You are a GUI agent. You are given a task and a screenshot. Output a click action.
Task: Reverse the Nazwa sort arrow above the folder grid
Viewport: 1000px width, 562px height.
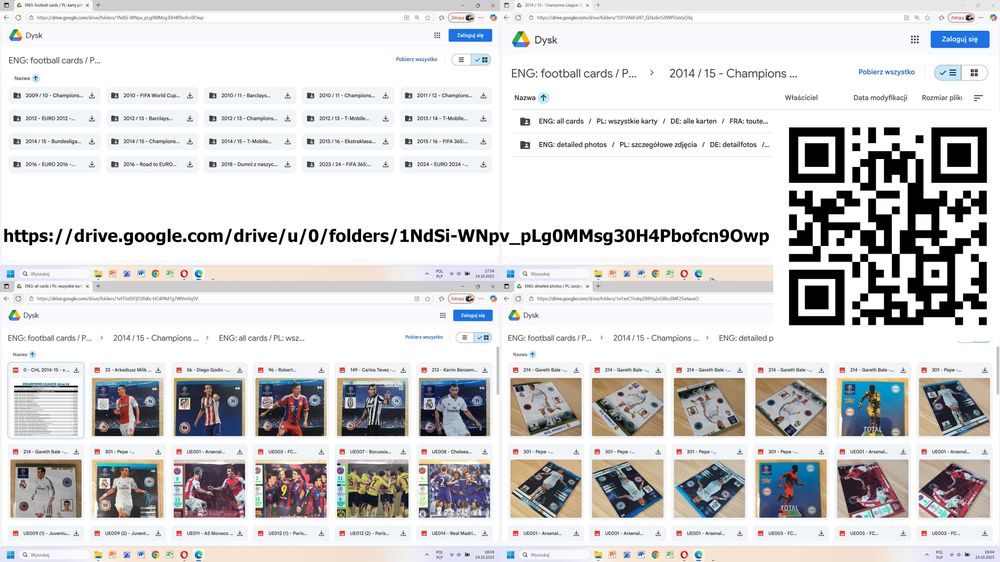click(x=36, y=78)
